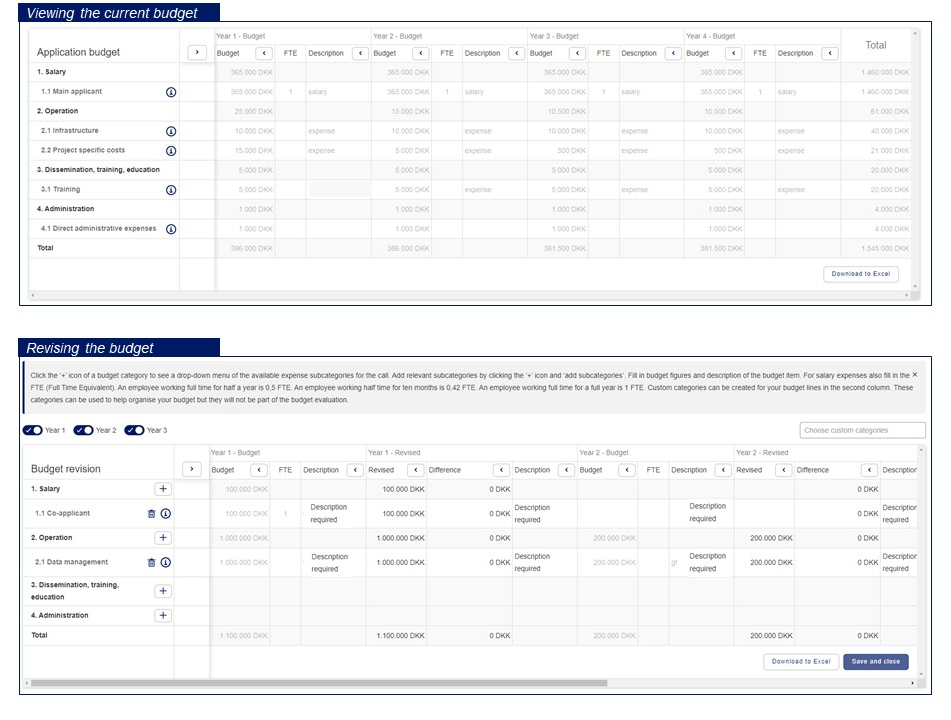Add subcategory to 1. Salary

163,489
